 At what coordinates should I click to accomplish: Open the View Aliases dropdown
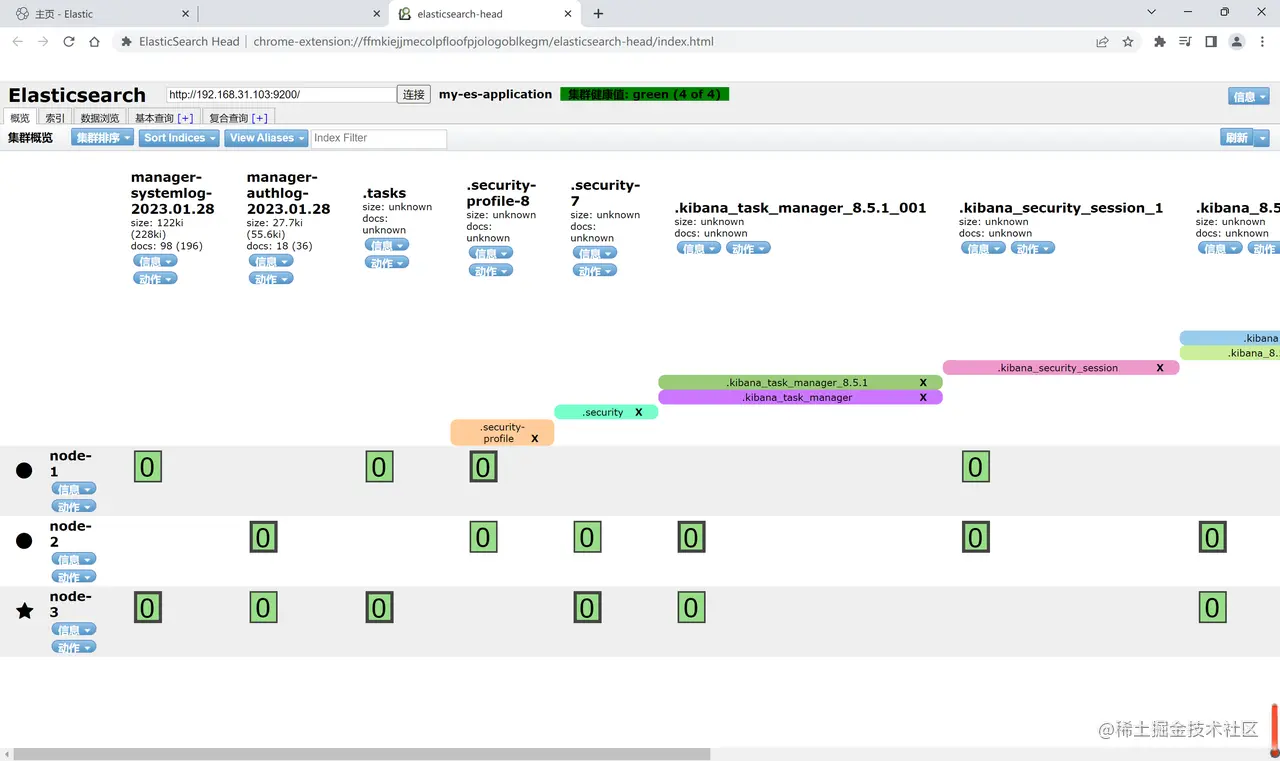pyautogui.click(x=266, y=138)
